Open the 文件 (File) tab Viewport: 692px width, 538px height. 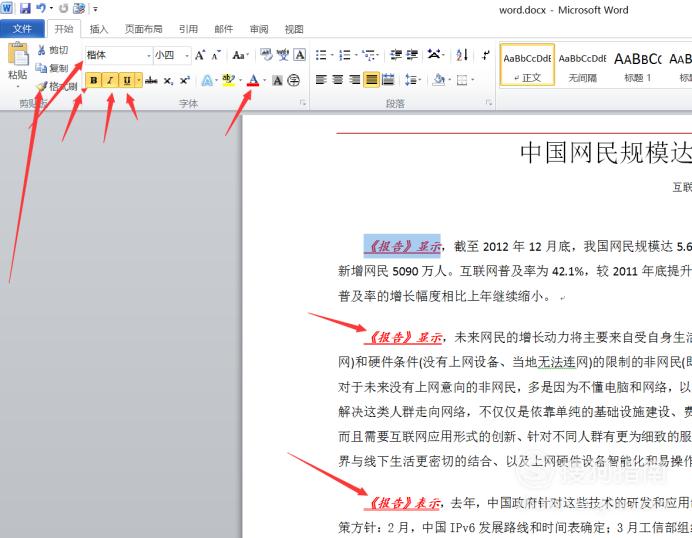pyautogui.click(x=22, y=29)
